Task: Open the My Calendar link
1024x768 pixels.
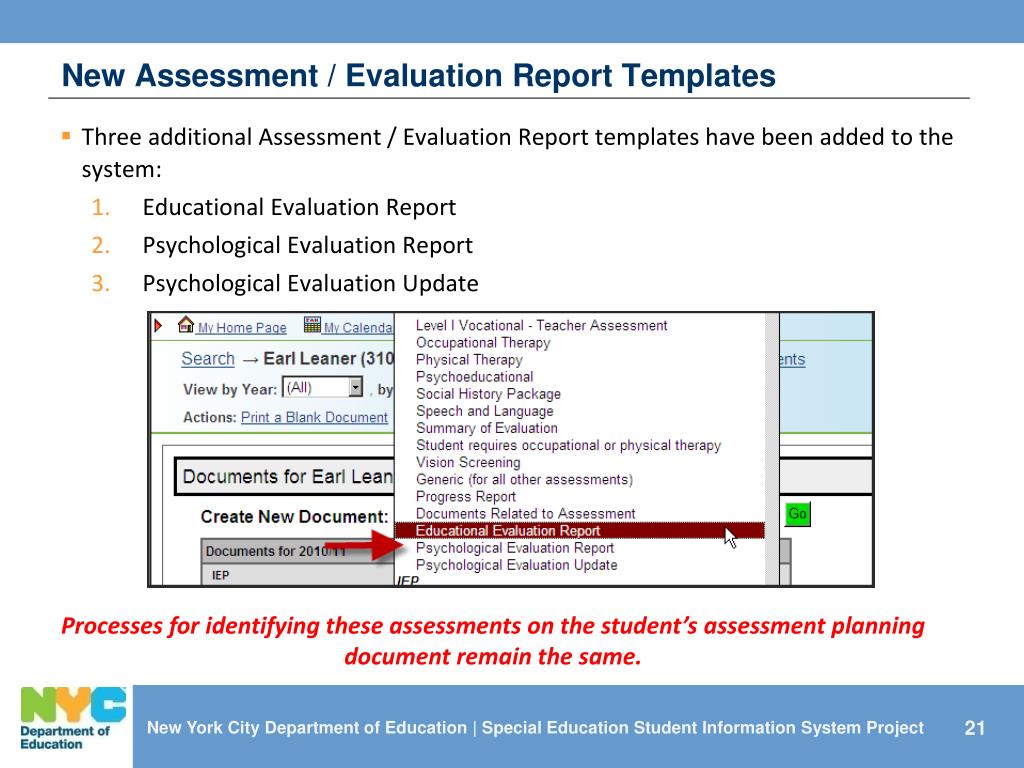Action: (x=359, y=328)
